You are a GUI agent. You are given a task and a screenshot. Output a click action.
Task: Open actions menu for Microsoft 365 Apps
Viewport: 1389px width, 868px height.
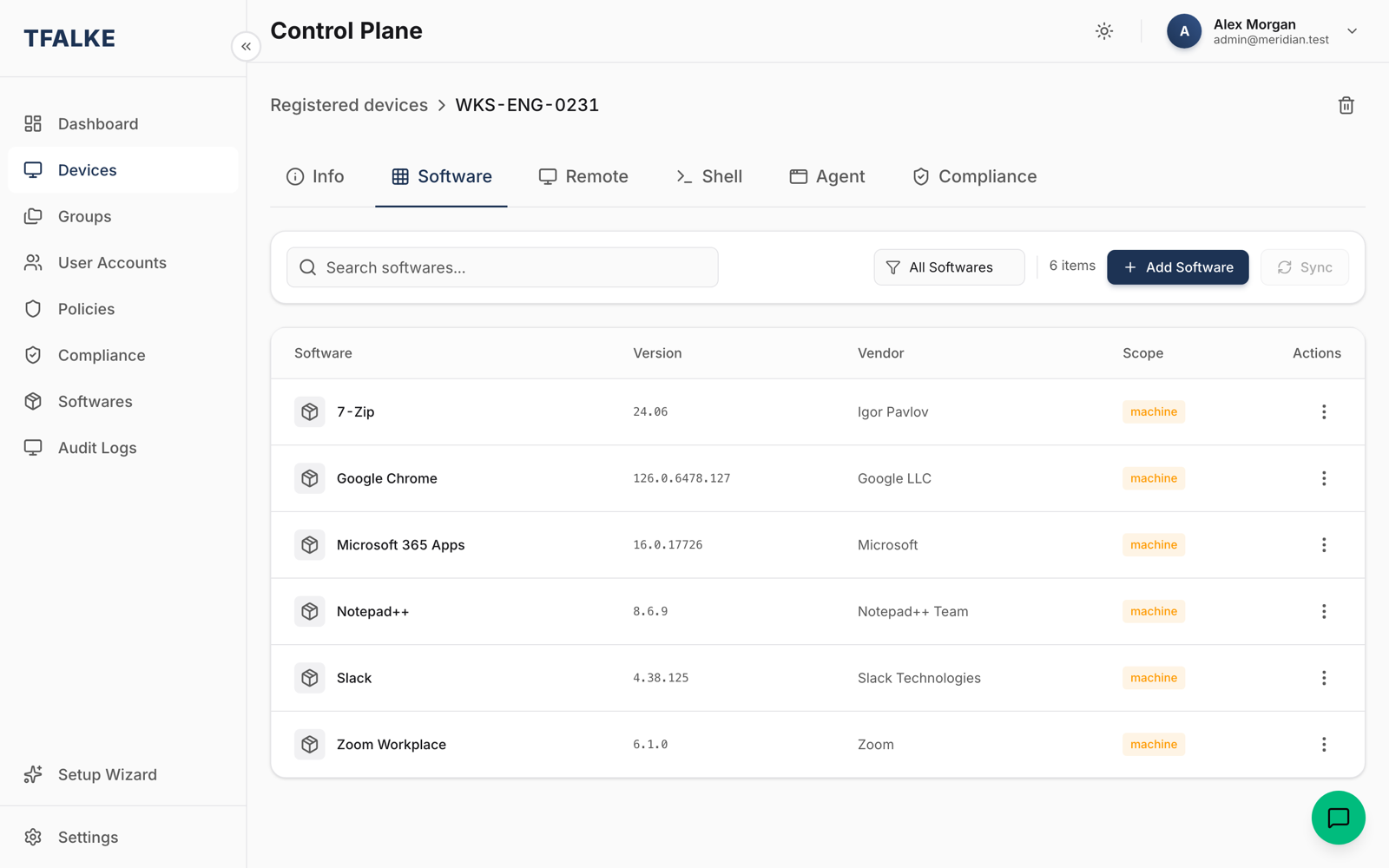1324,545
